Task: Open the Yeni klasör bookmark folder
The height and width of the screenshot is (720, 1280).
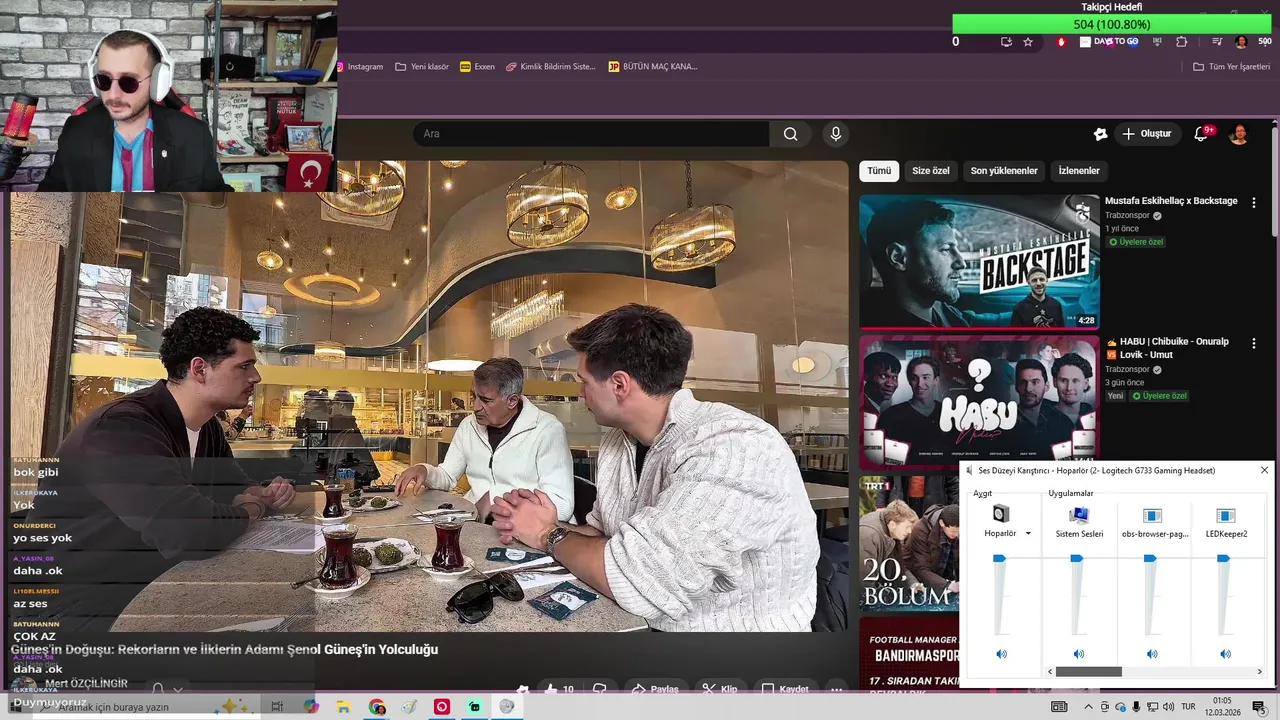Action: 422,67
